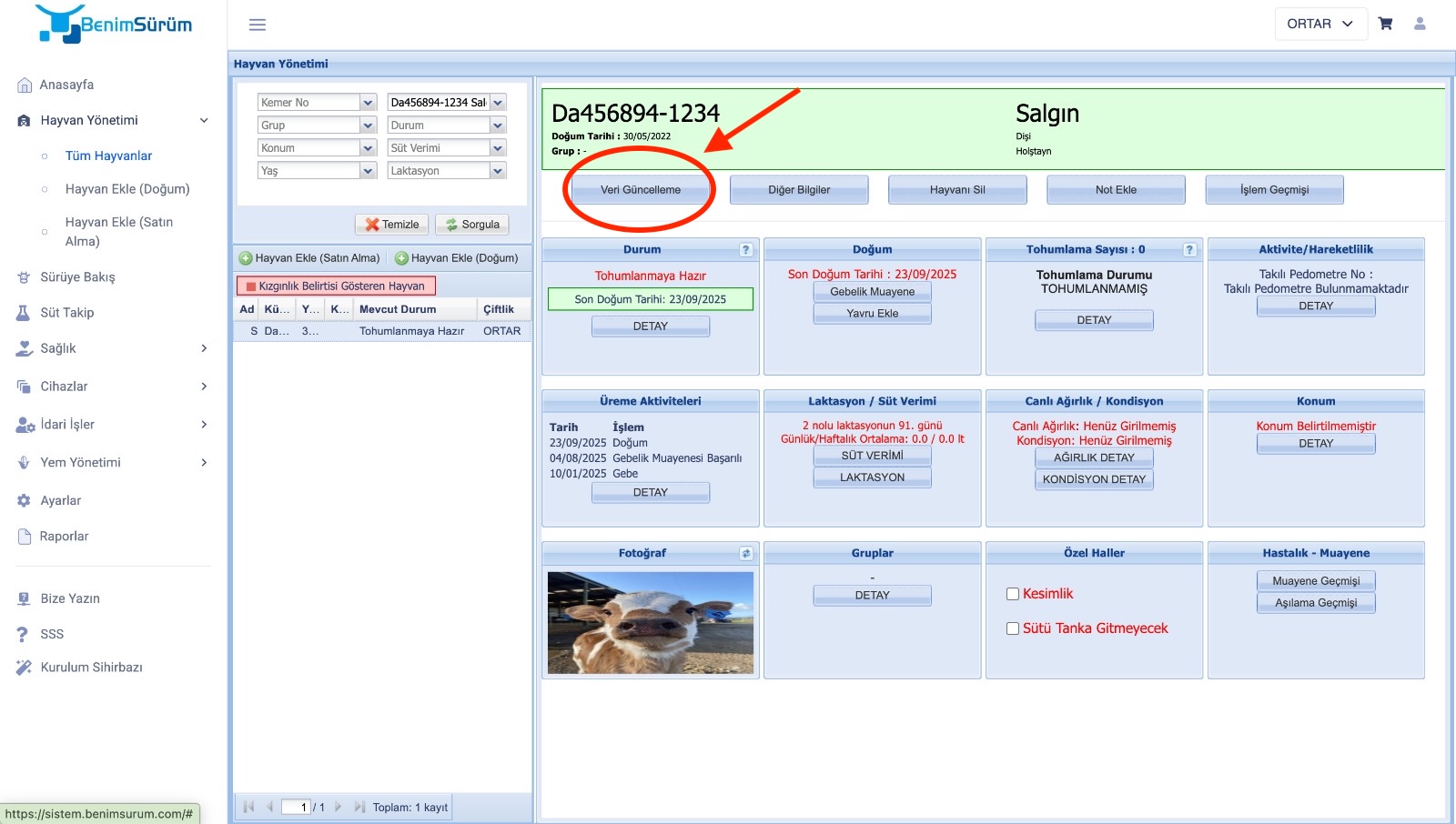Screen dimensions: 1456x824
Task: Click the cow photo thumbnail
Action: (x=651, y=623)
